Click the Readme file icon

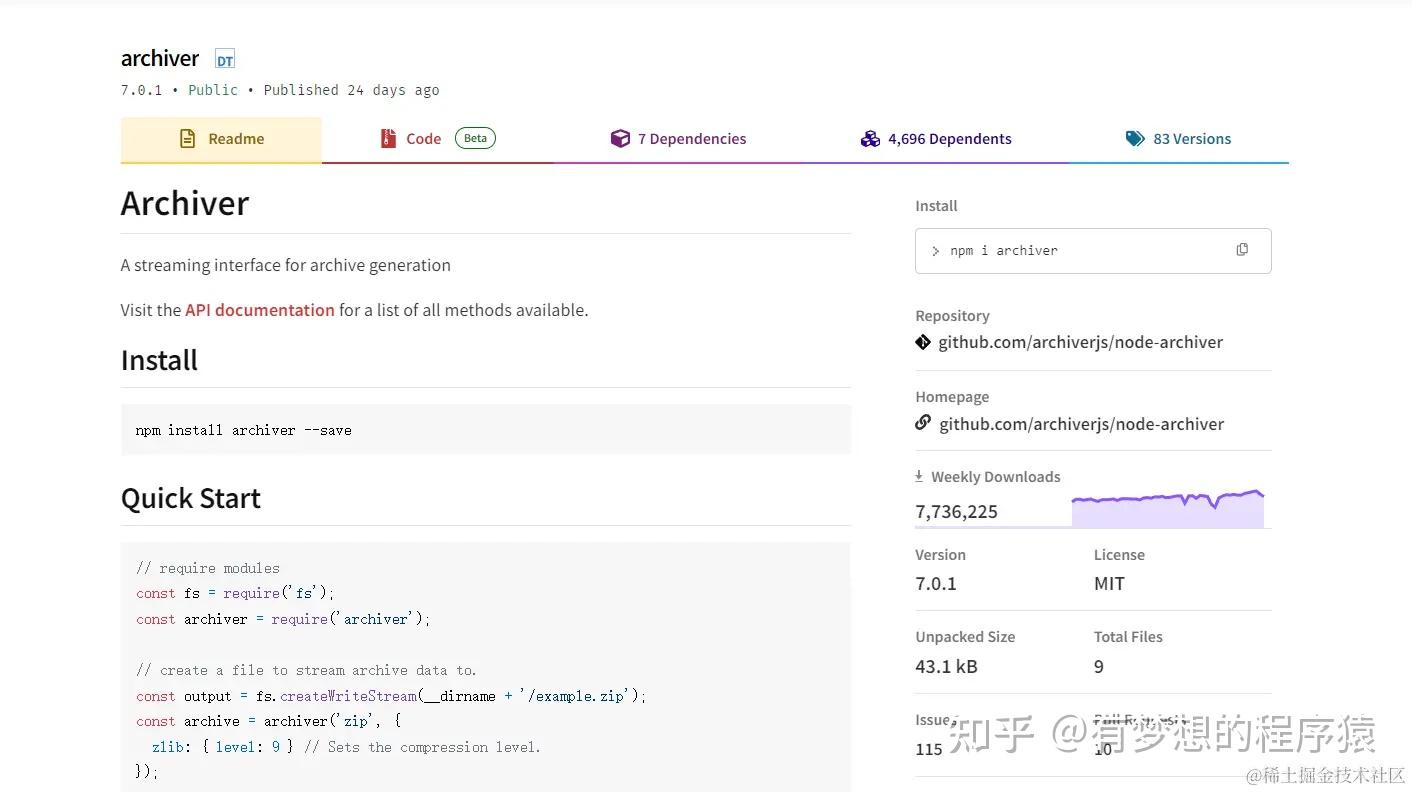[x=187, y=138]
